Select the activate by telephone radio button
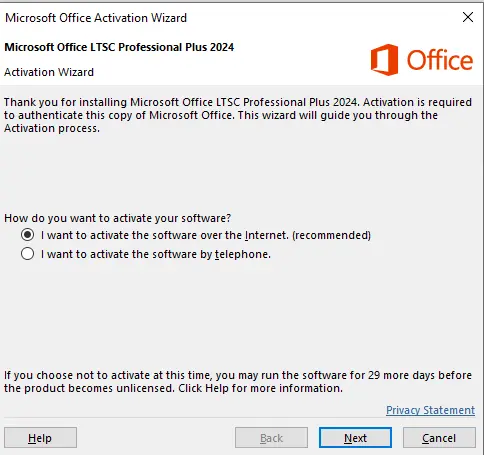The width and height of the screenshot is (484, 455). pyautogui.click(x=27, y=254)
